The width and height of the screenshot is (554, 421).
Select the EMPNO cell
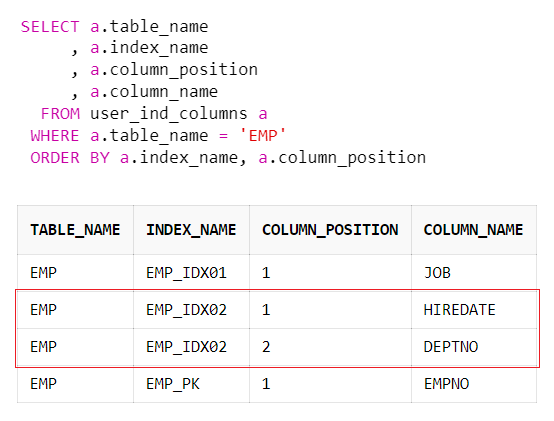tap(474, 384)
